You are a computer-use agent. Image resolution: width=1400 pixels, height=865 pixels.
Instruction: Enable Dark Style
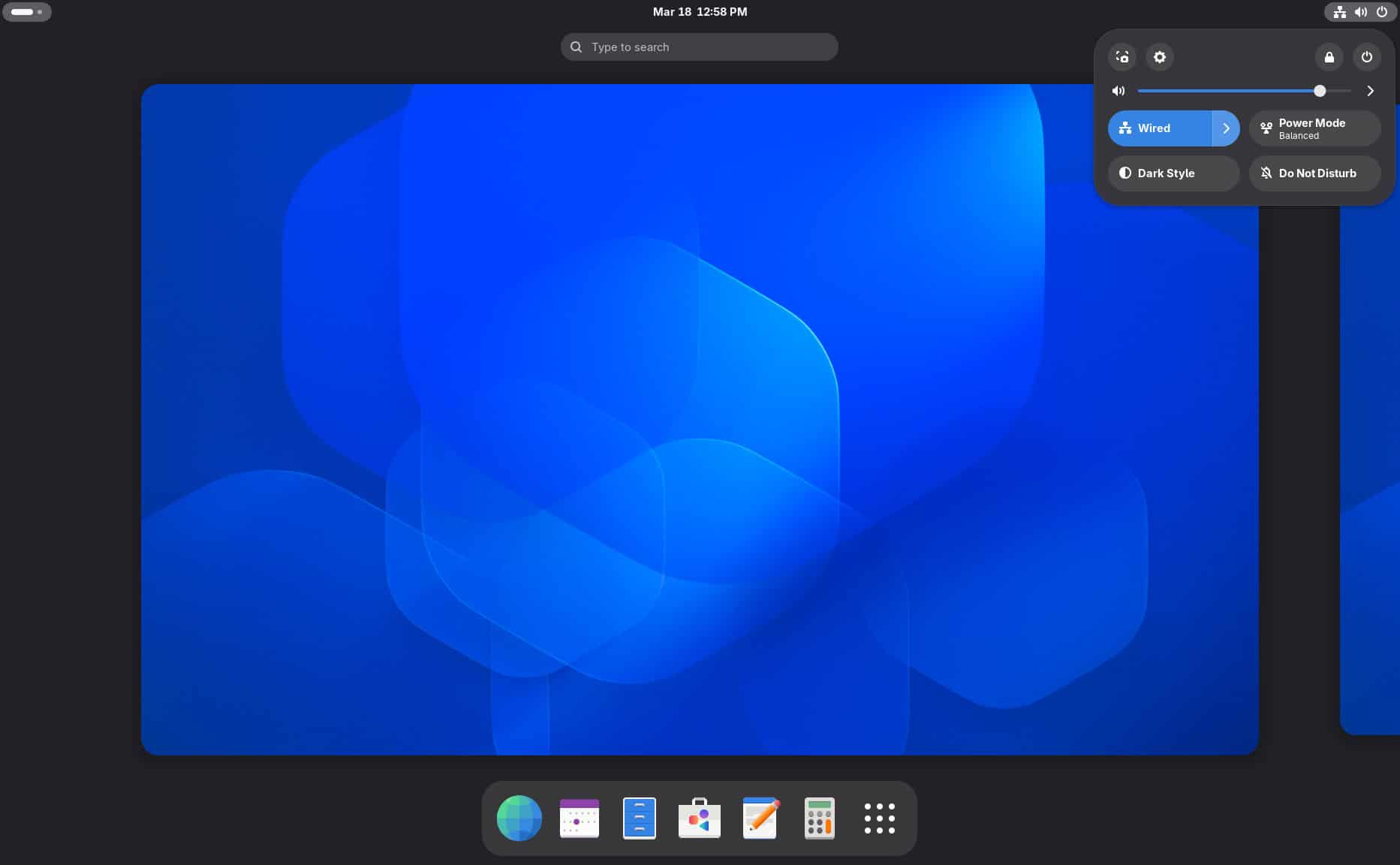pyautogui.click(x=1173, y=173)
